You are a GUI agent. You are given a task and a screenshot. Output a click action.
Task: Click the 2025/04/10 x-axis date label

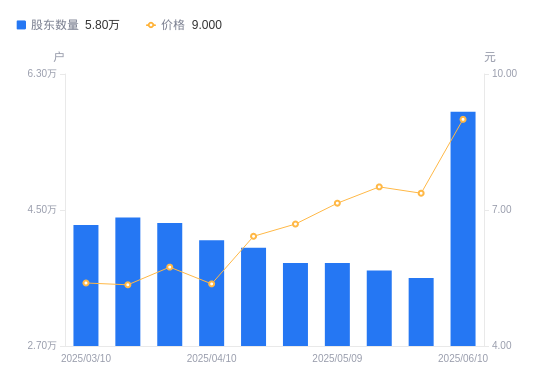point(212,358)
